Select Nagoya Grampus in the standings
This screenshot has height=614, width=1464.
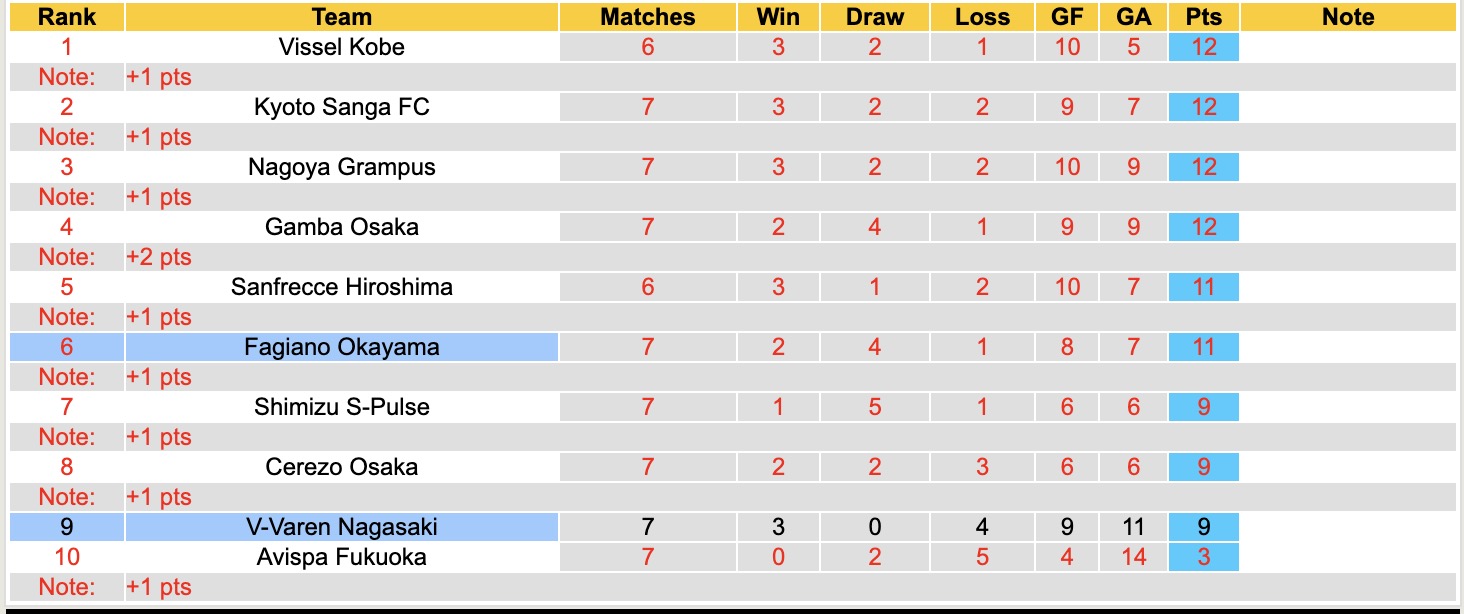342,167
